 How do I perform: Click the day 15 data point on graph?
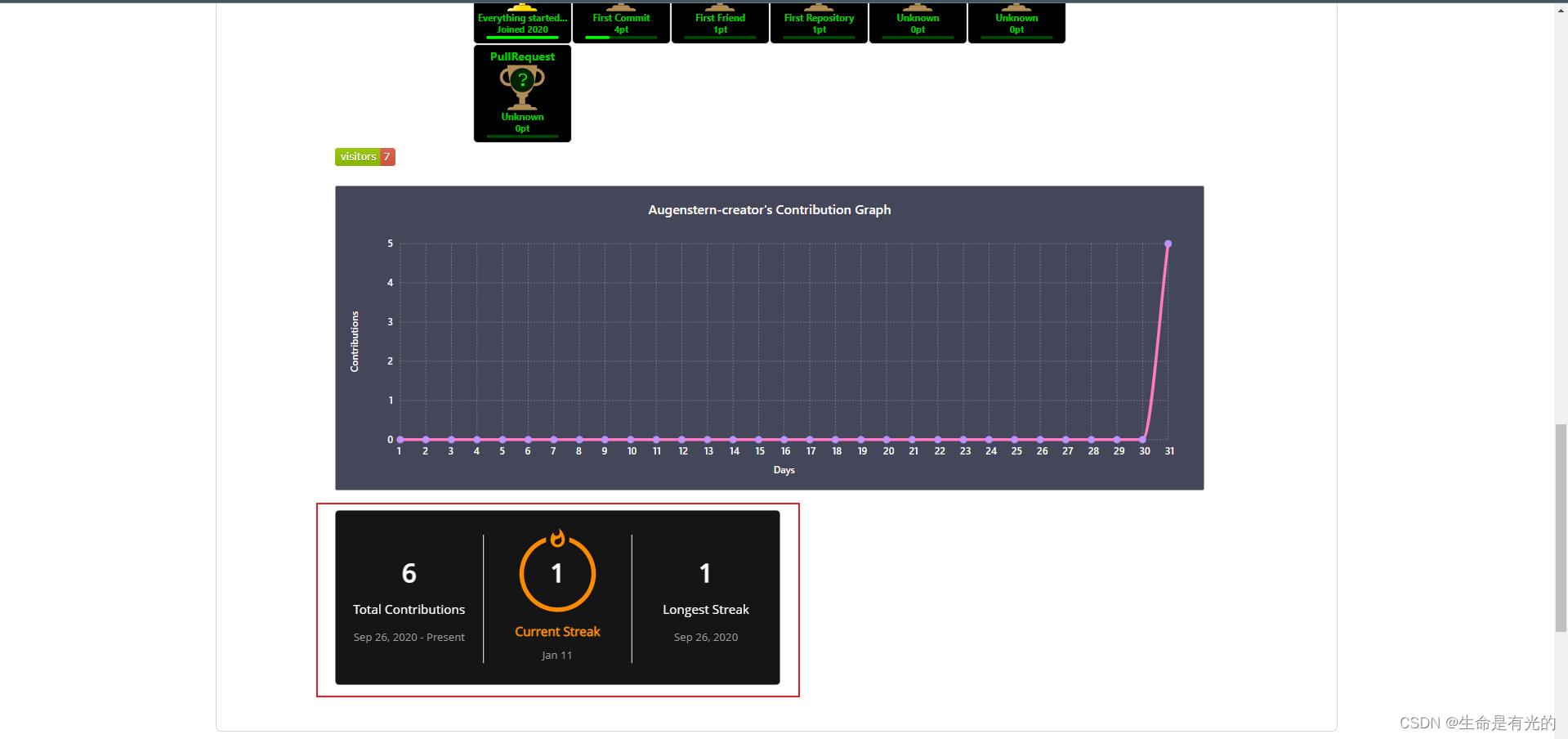pos(758,440)
